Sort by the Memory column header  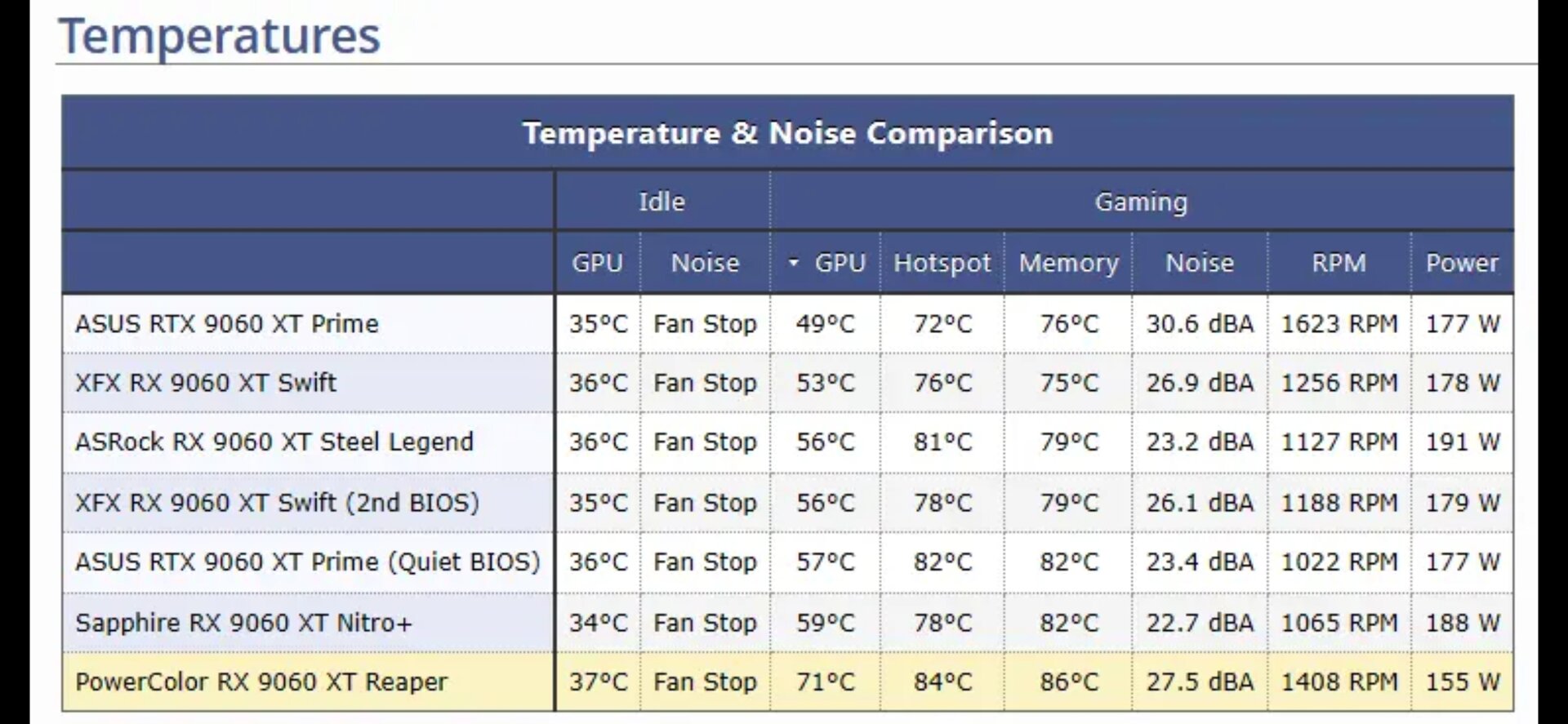pos(1068,263)
